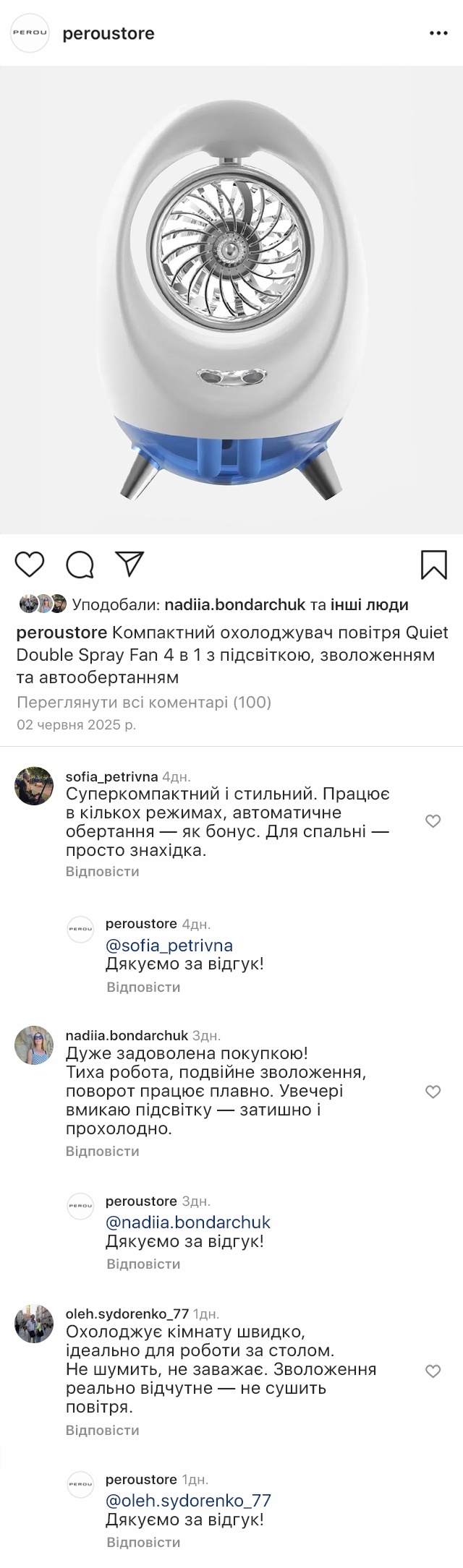The width and height of the screenshot is (463, 1568).
Task: Like oleh.sydorenko_77's comment
Action: (x=433, y=1371)
